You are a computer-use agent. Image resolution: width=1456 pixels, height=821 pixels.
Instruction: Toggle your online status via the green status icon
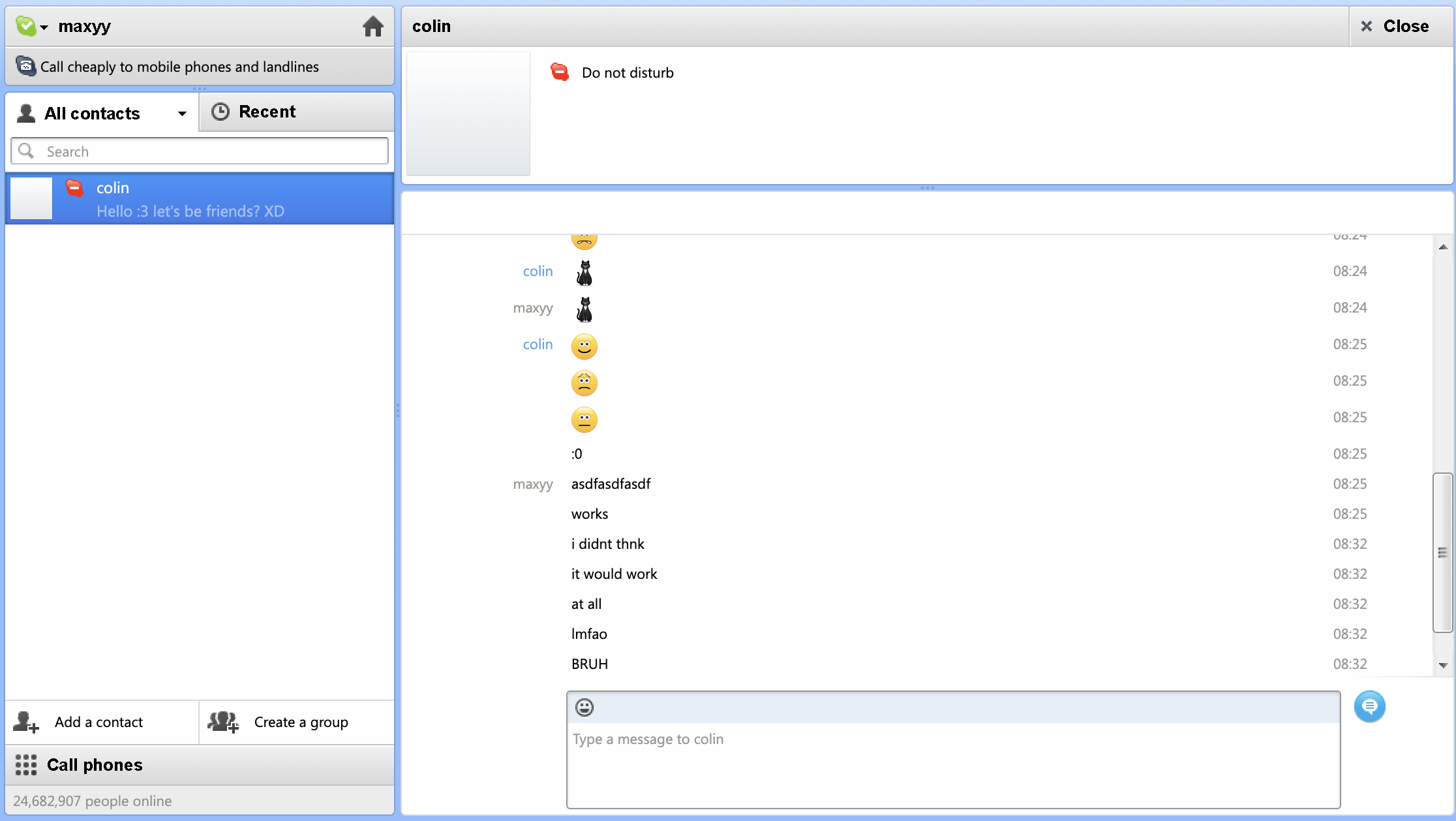(x=26, y=26)
